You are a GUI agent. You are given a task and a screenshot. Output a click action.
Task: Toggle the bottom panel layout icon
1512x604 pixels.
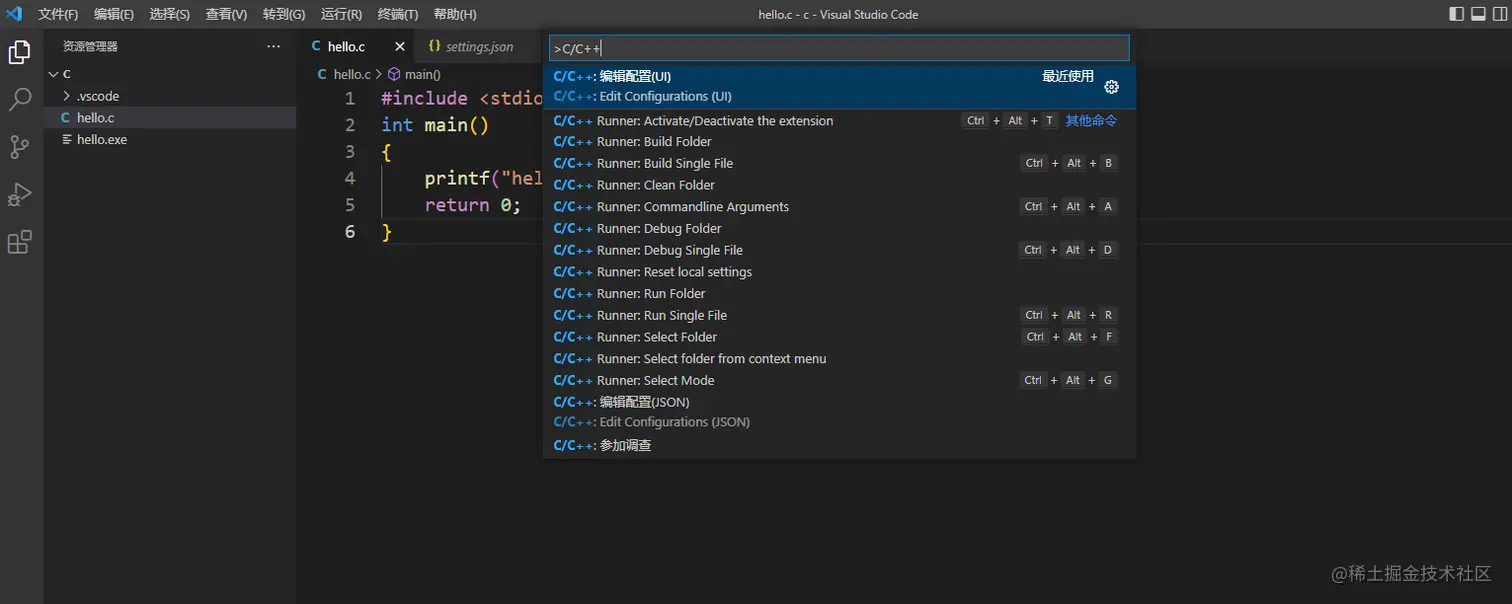(x=1478, y=14)
